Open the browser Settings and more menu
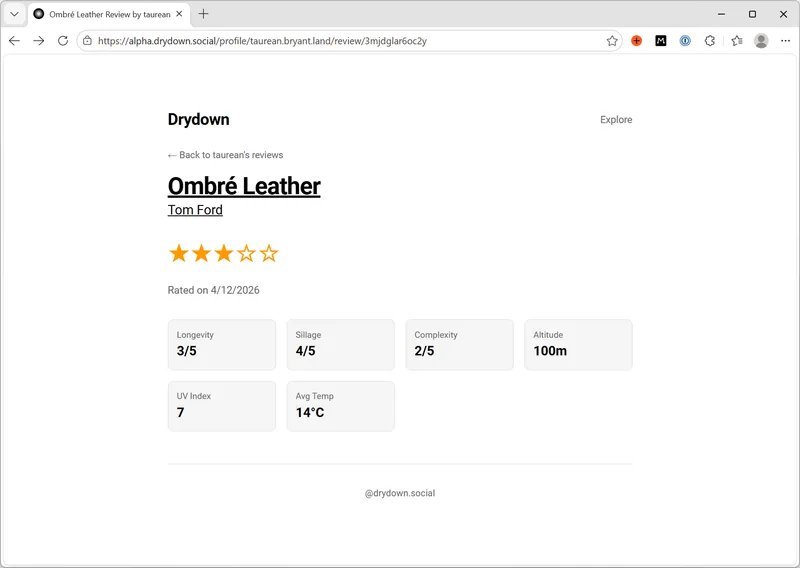 785,41
